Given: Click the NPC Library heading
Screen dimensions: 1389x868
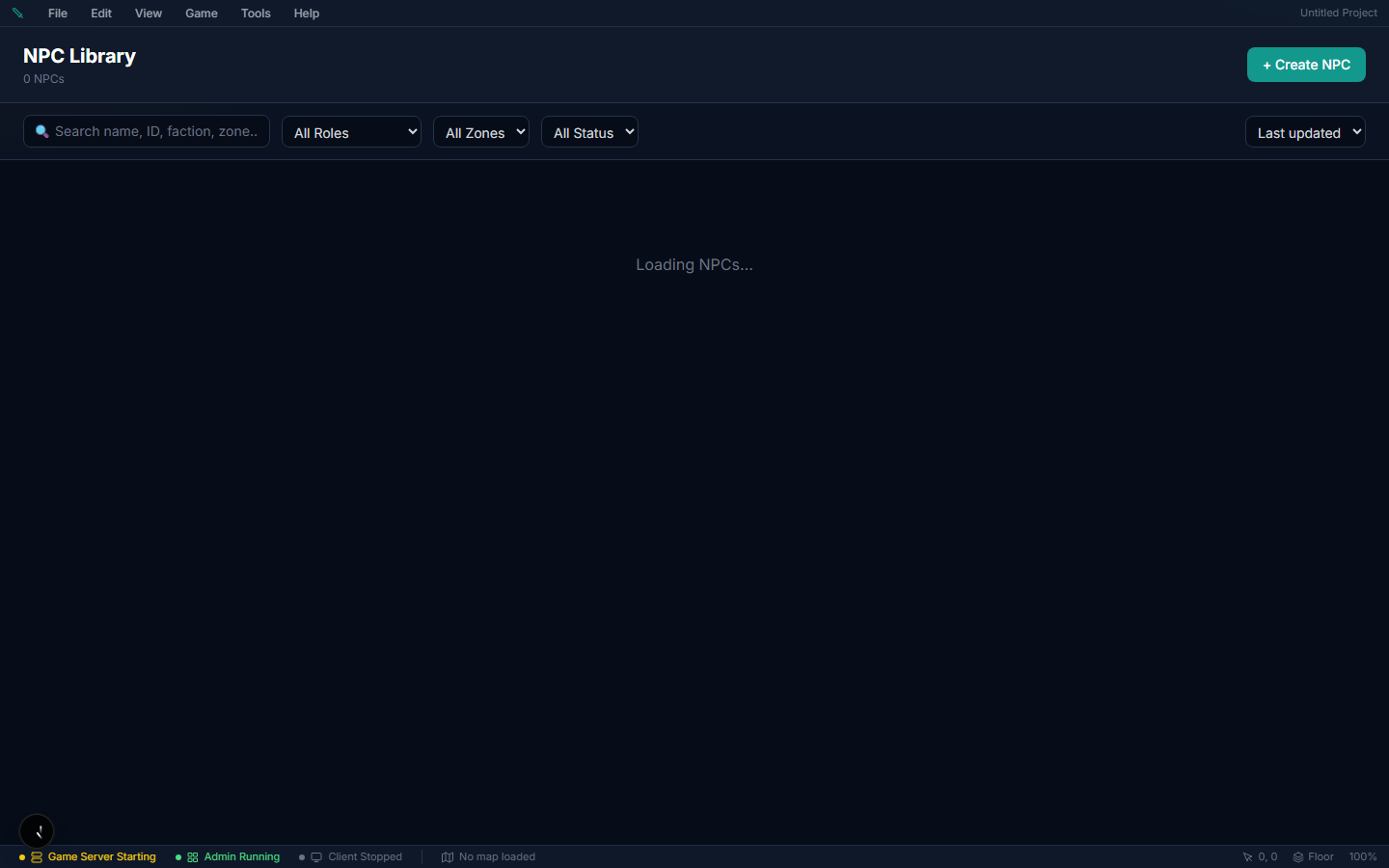Looking at the screenshot, I should pos(79,56).
